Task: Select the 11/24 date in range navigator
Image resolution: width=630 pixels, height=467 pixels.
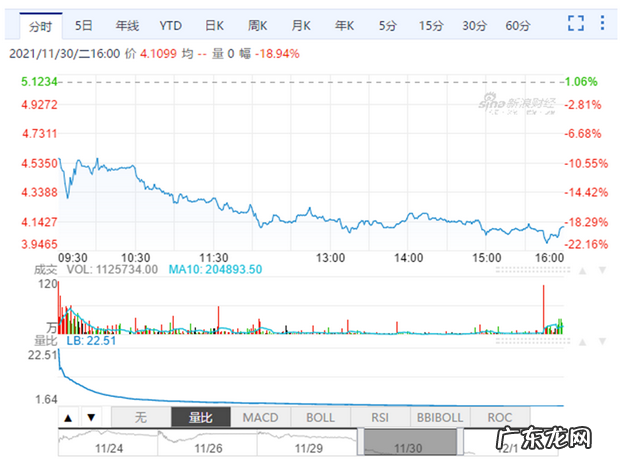Action: click(x=109, y=448)
